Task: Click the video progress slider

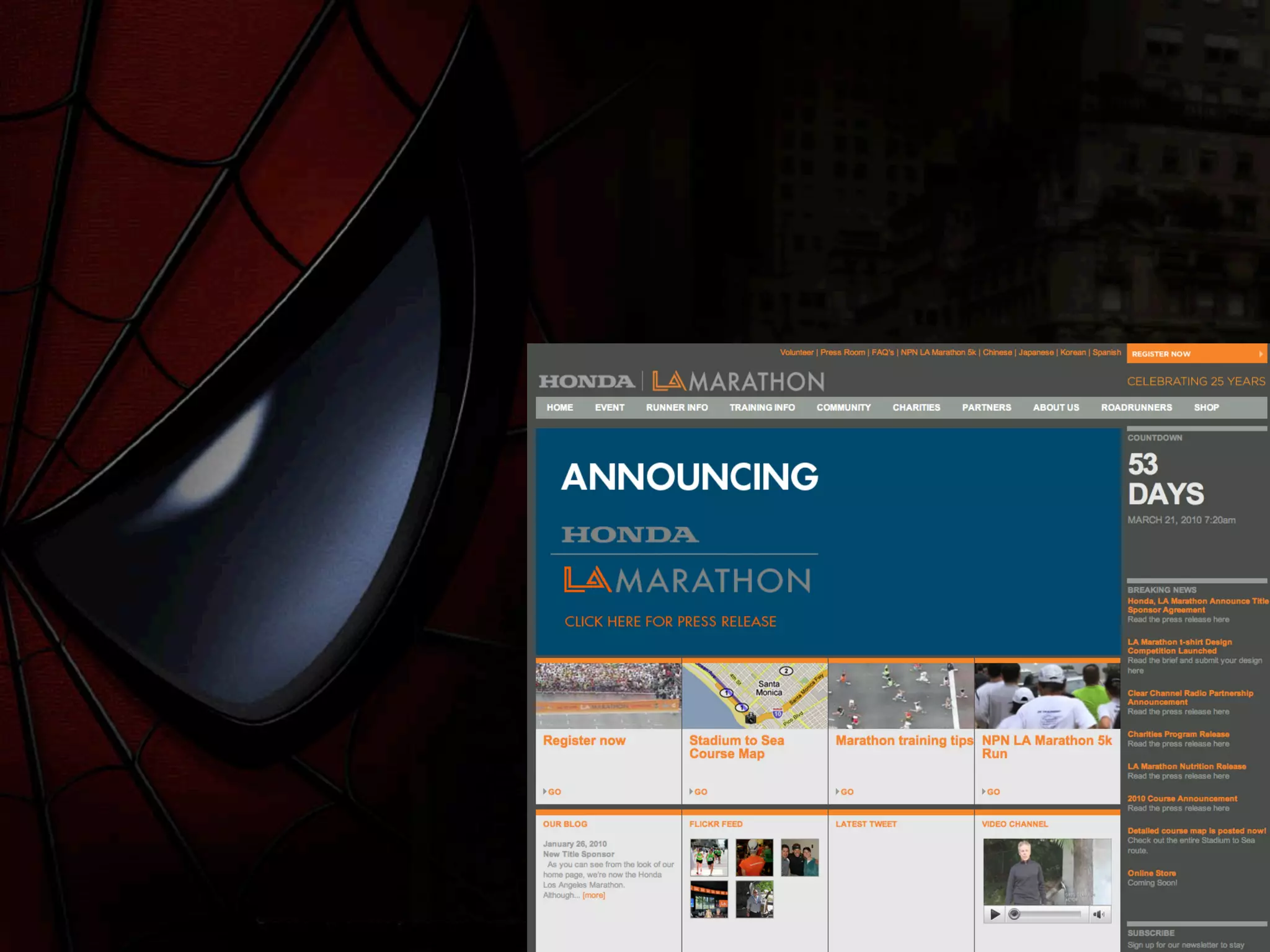Action: [1047, 914]
